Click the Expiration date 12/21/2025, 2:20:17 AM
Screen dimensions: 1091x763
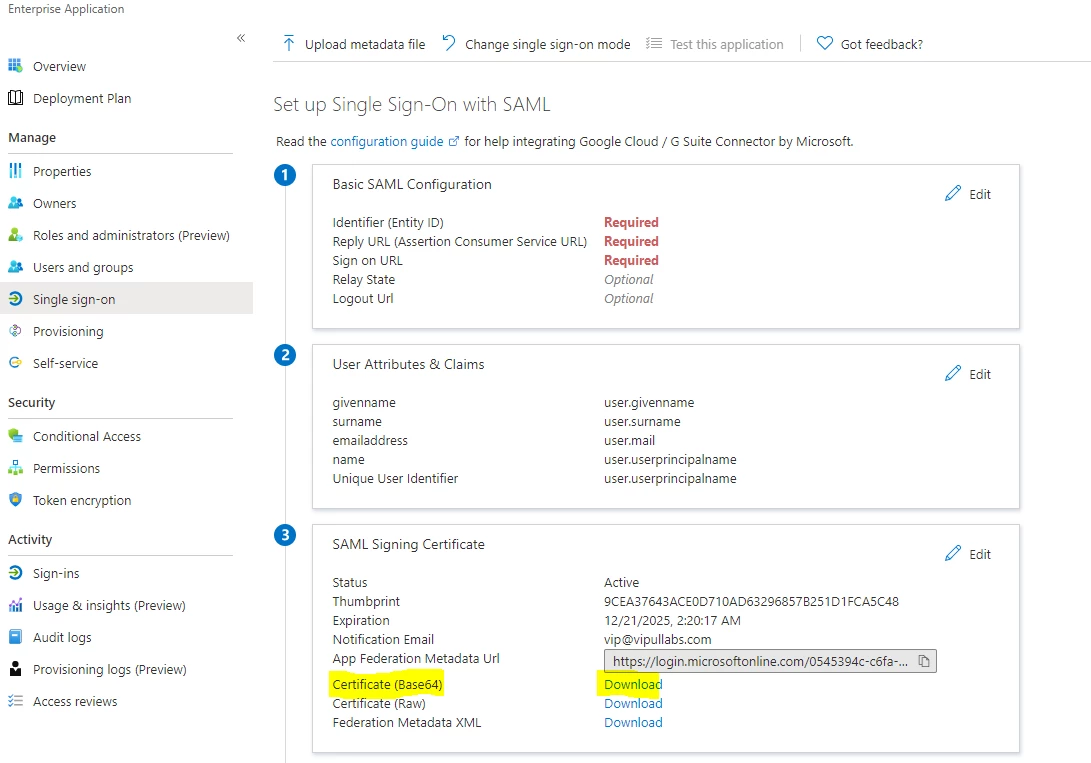tap(672, 620)
